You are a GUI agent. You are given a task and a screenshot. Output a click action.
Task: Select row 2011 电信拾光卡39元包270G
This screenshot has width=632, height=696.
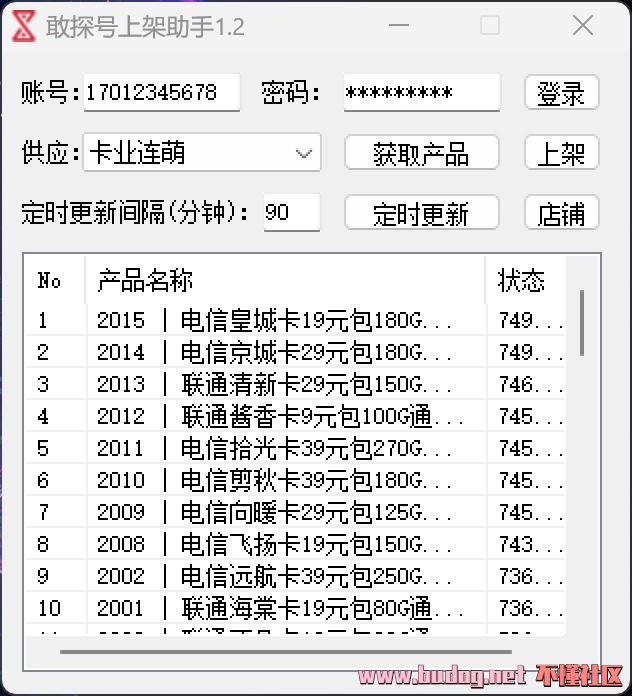point(295,448)
